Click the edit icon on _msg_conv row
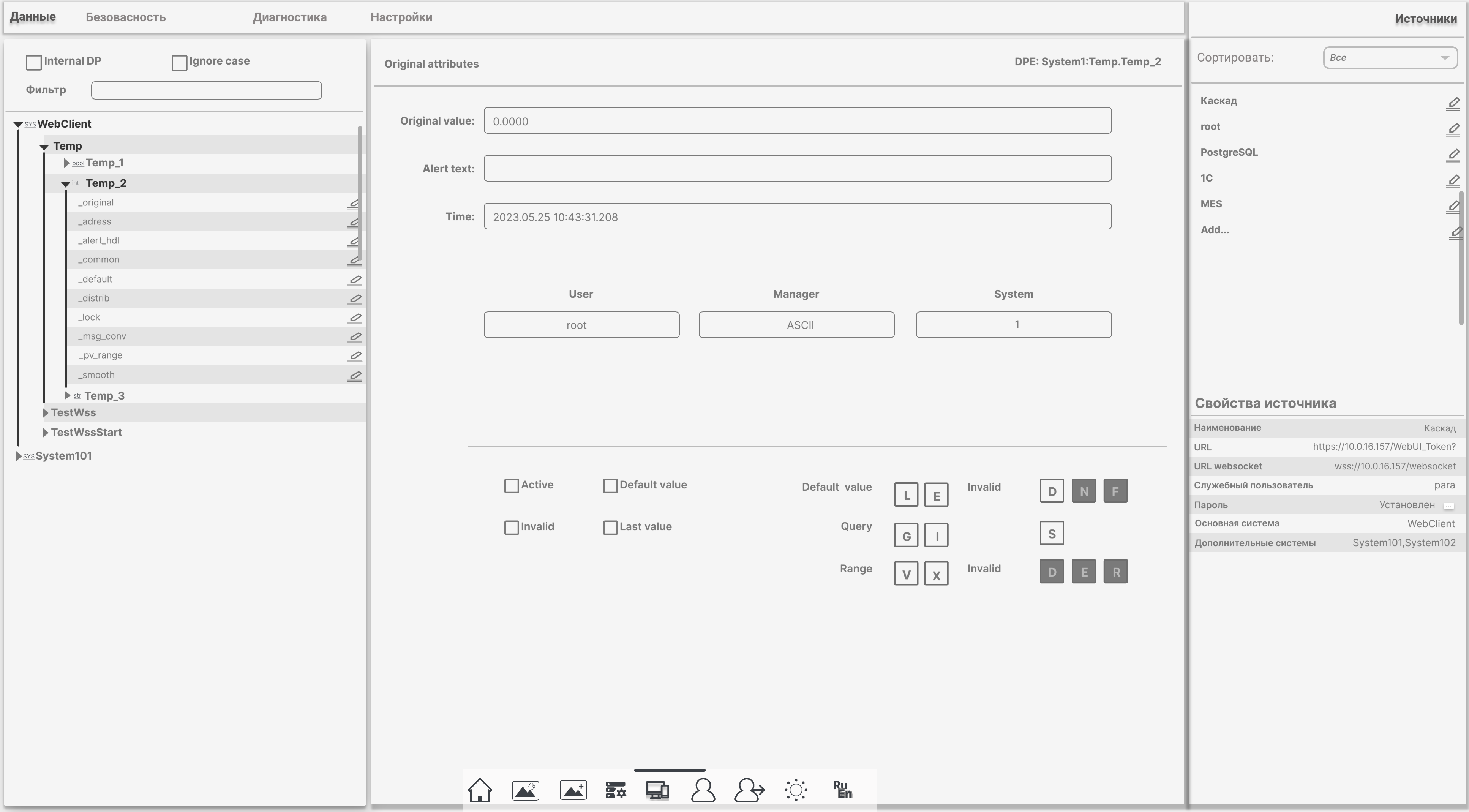This screenshot has height=812, width=1469. pyautogui.click(x=355, y=338)
